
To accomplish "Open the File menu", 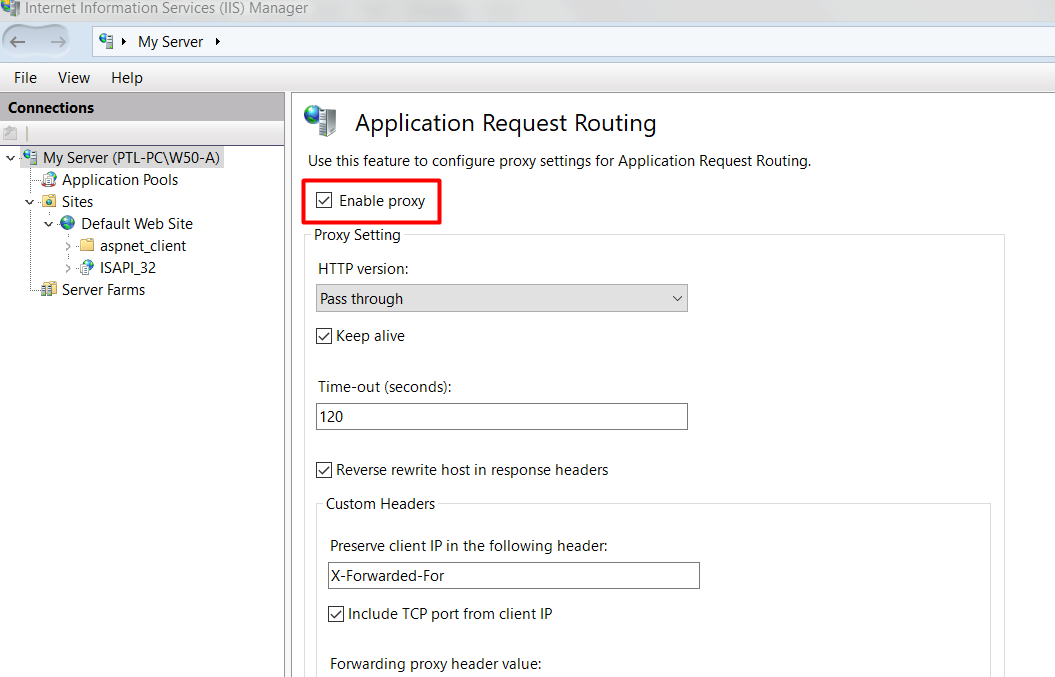I will click(26, 78).
